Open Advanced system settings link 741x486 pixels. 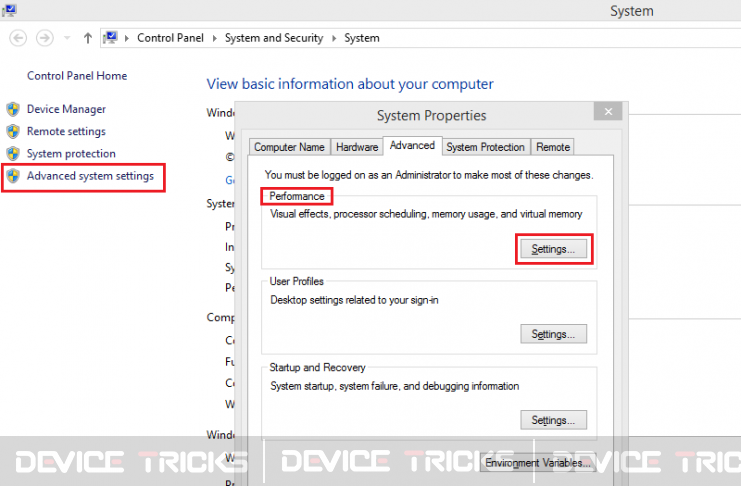[x=90, y=176]
